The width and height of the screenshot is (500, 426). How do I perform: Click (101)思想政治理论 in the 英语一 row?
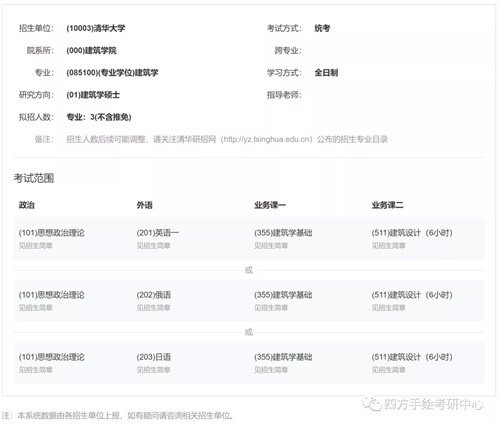point(52,233)
